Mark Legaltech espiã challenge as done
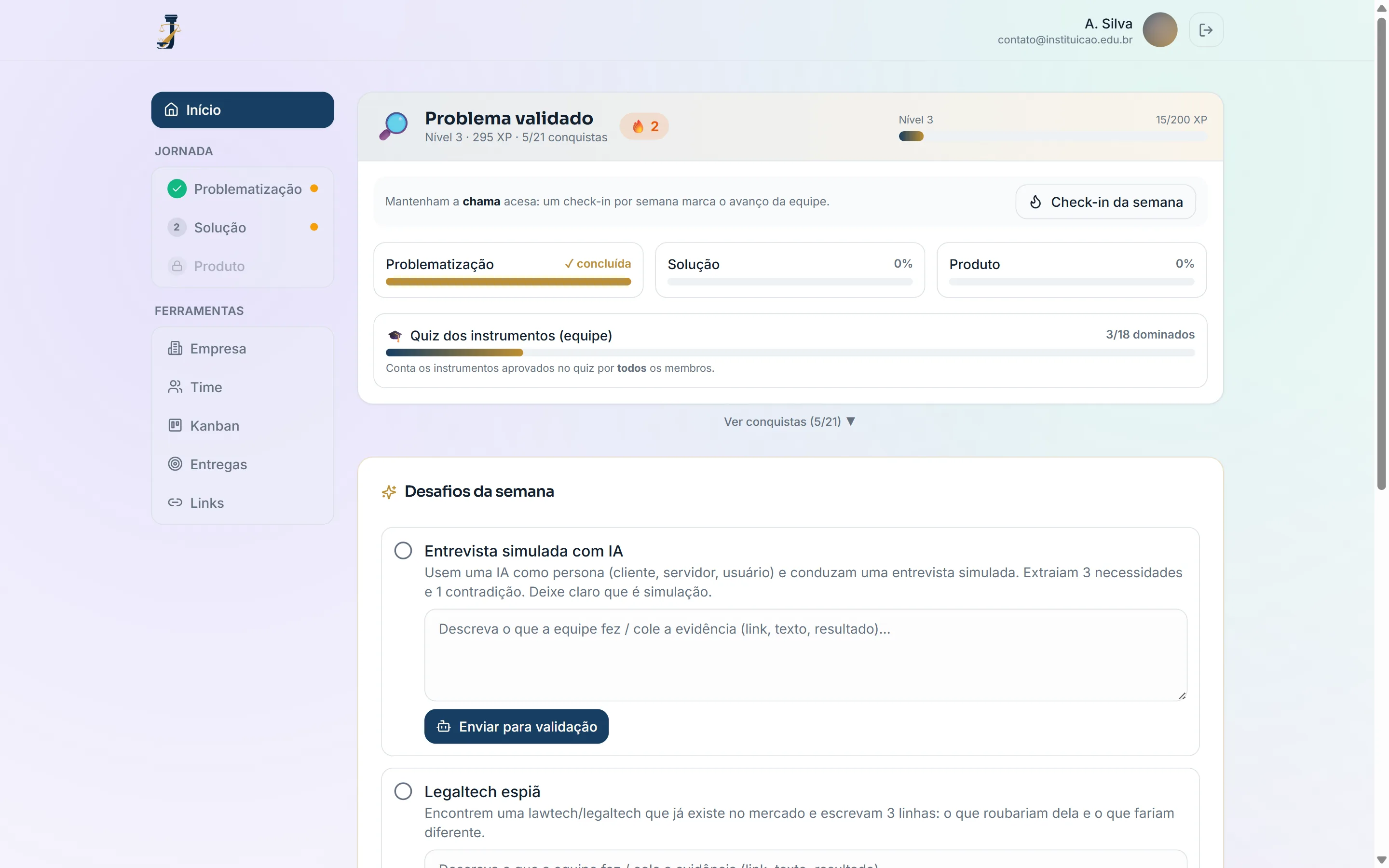Screen dimensions: 1389x868 403,792
